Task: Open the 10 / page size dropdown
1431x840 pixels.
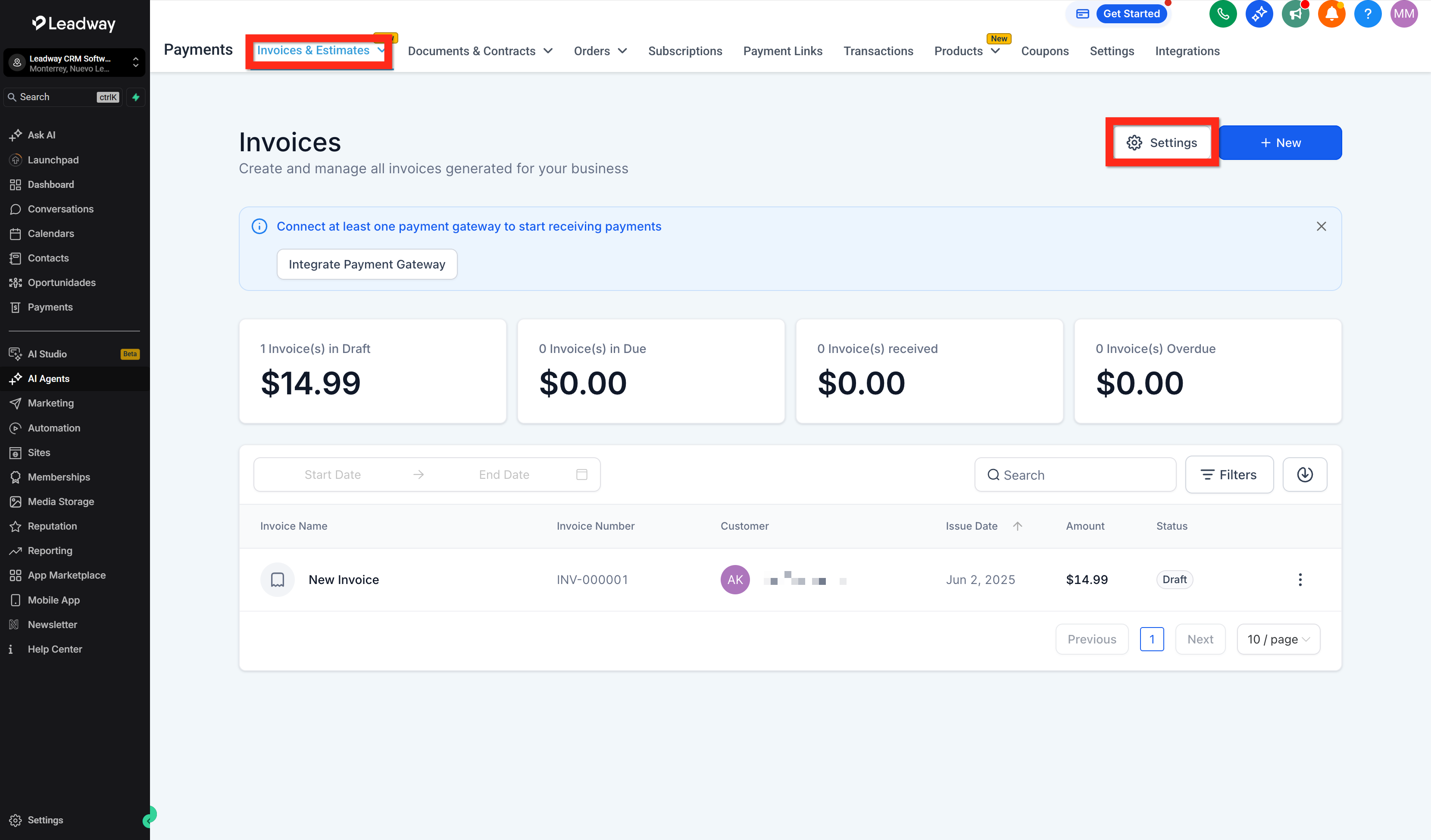Action: (x=1278, y=639)
